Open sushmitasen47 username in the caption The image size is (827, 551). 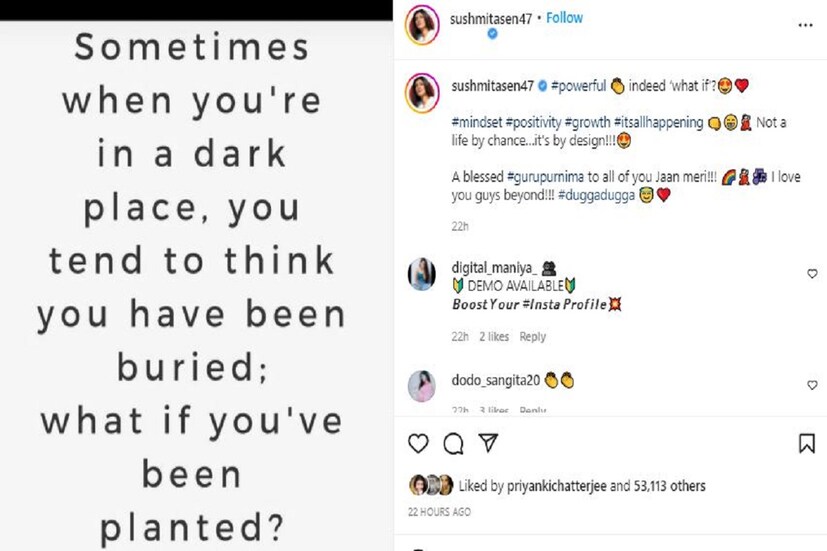pos(492,87)
